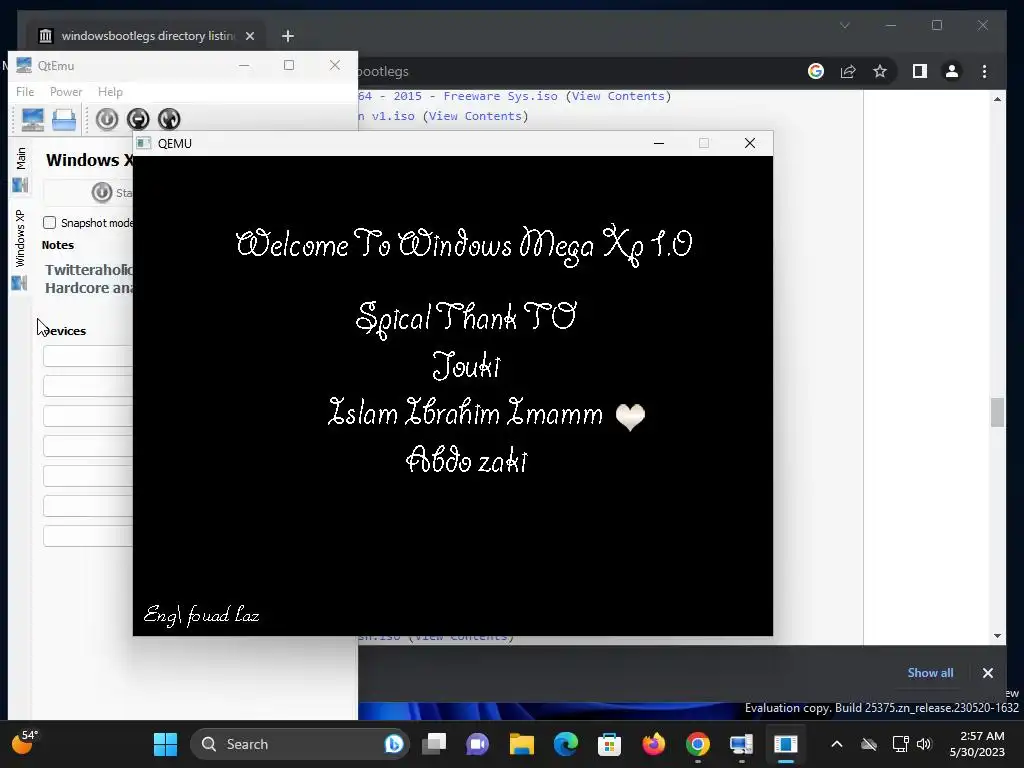Click the restart machine icon in QtEmu toolbar

pyautogui.click(x=168, y=119)
